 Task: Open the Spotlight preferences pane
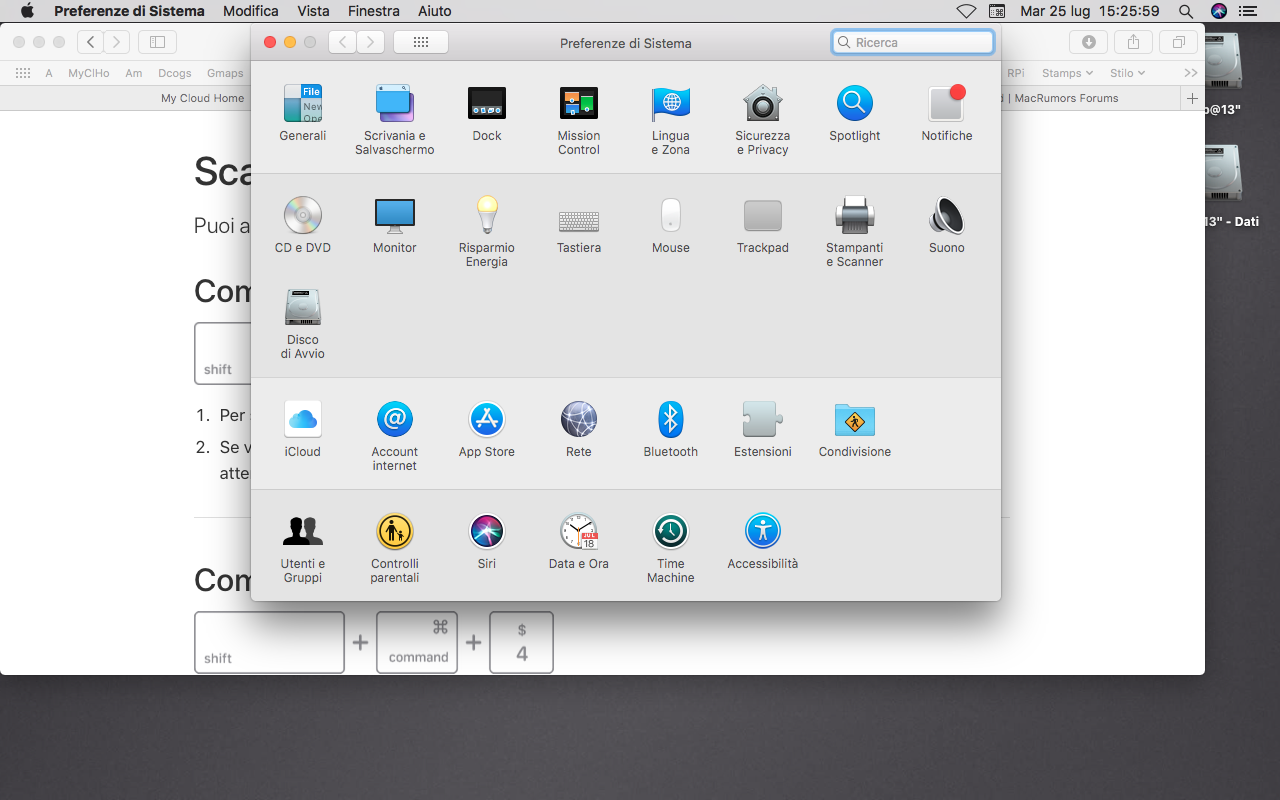click(x=855, y=113)
